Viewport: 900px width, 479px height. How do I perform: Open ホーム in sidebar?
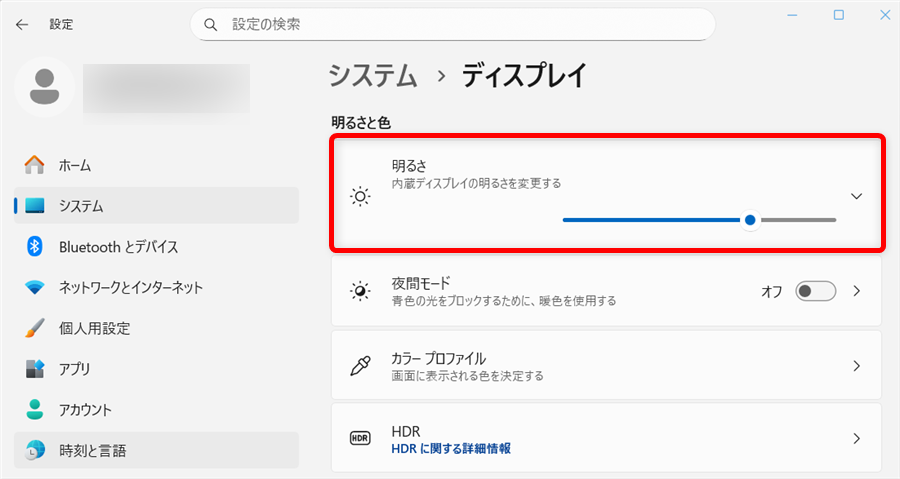156,165
